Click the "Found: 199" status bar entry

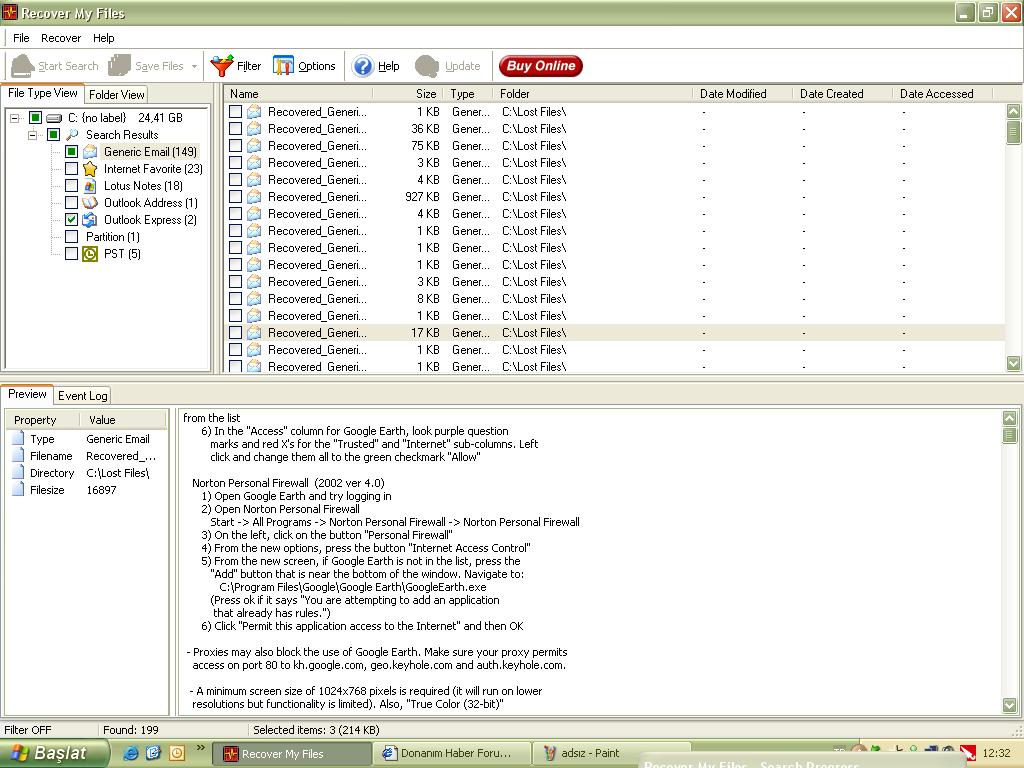tap(131, 730)
